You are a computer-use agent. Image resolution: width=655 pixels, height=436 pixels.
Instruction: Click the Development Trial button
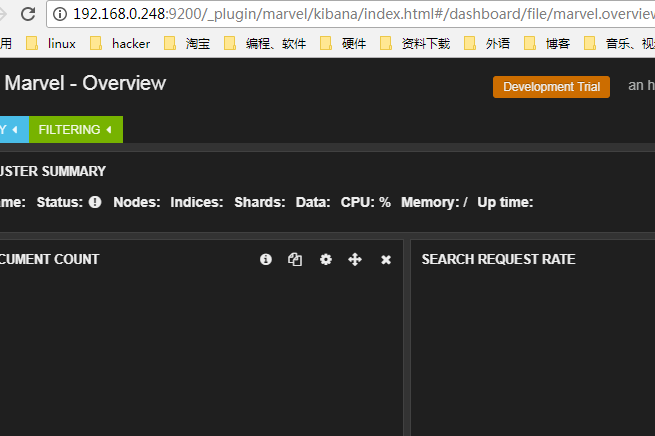coord(551,87)
